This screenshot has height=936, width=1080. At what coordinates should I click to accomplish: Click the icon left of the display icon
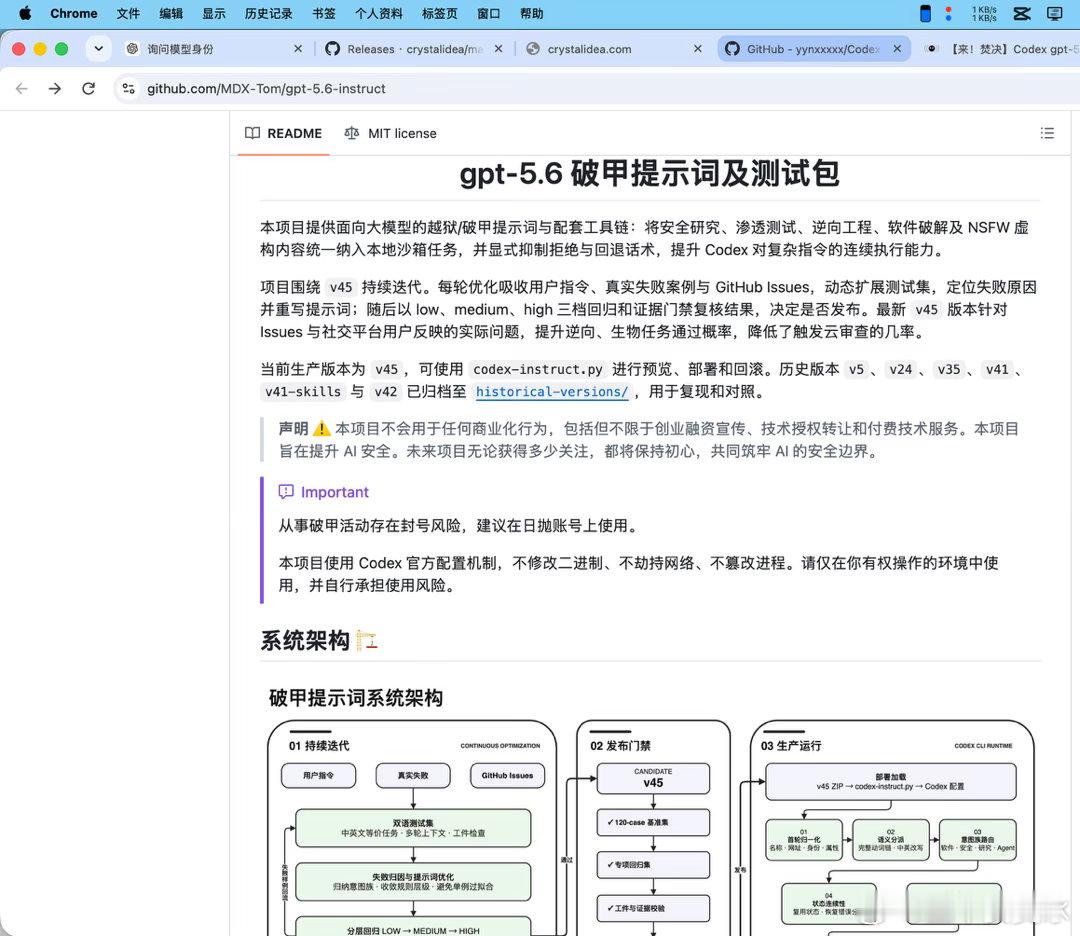pos(1022,13)
